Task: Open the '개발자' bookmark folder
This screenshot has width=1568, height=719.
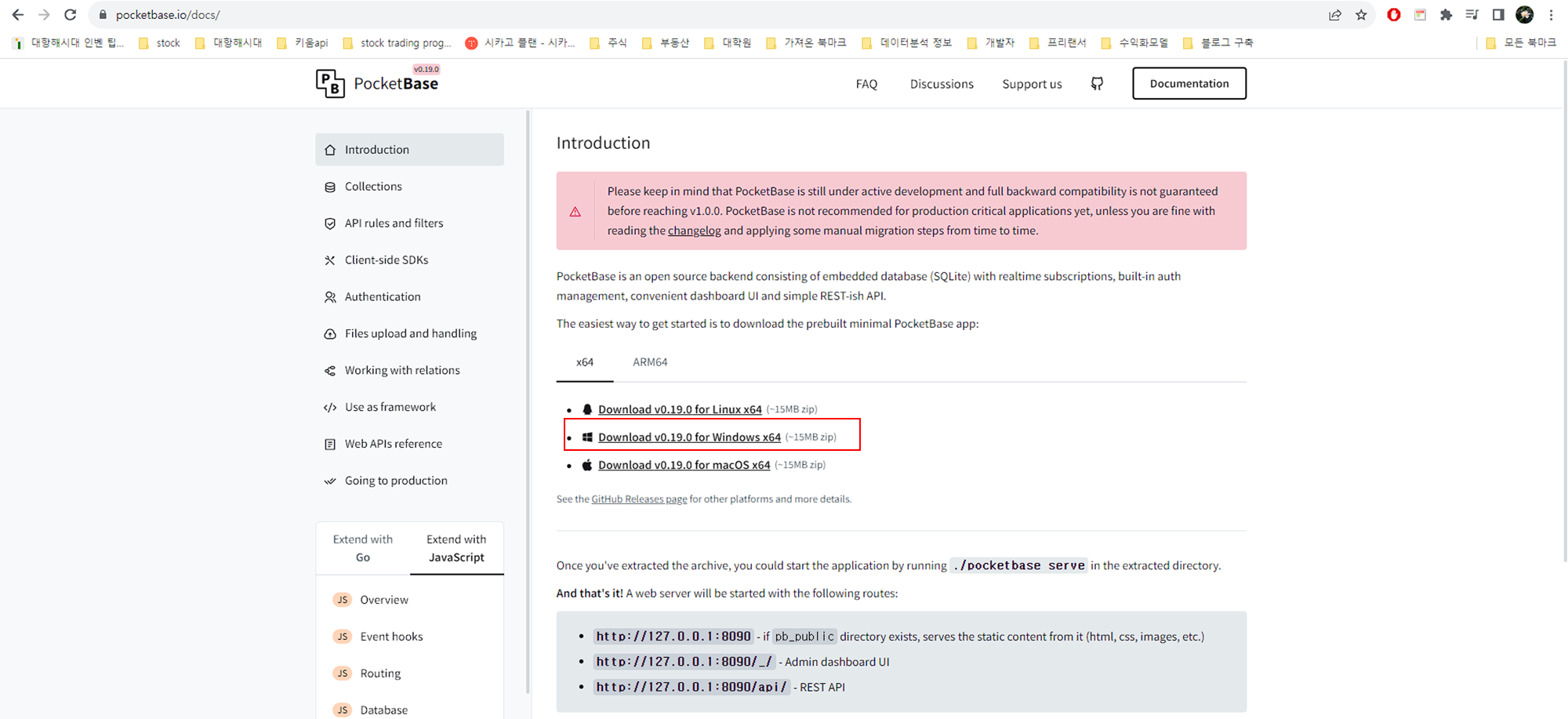Action: pos(991,43)
